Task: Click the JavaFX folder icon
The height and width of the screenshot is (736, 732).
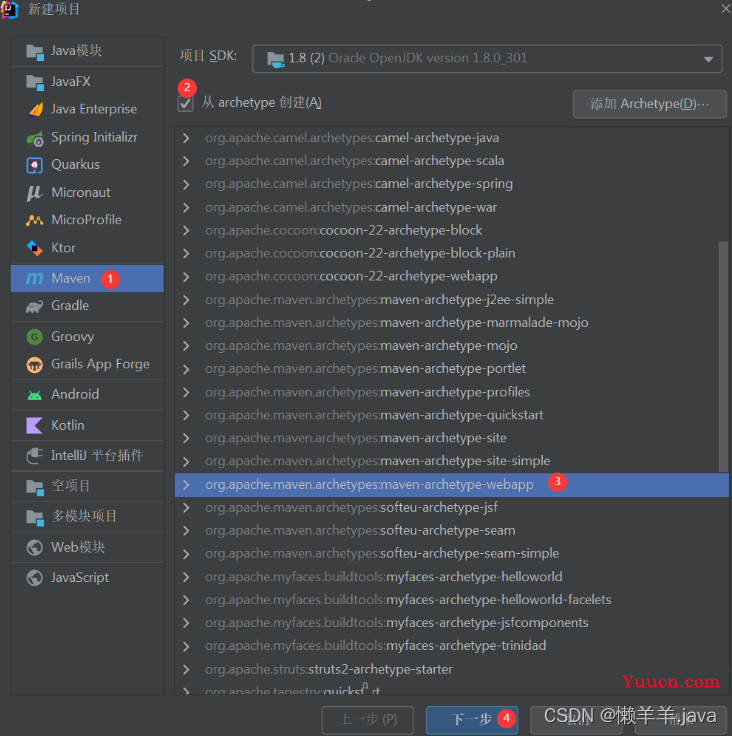Action: [x=35, y=82]
